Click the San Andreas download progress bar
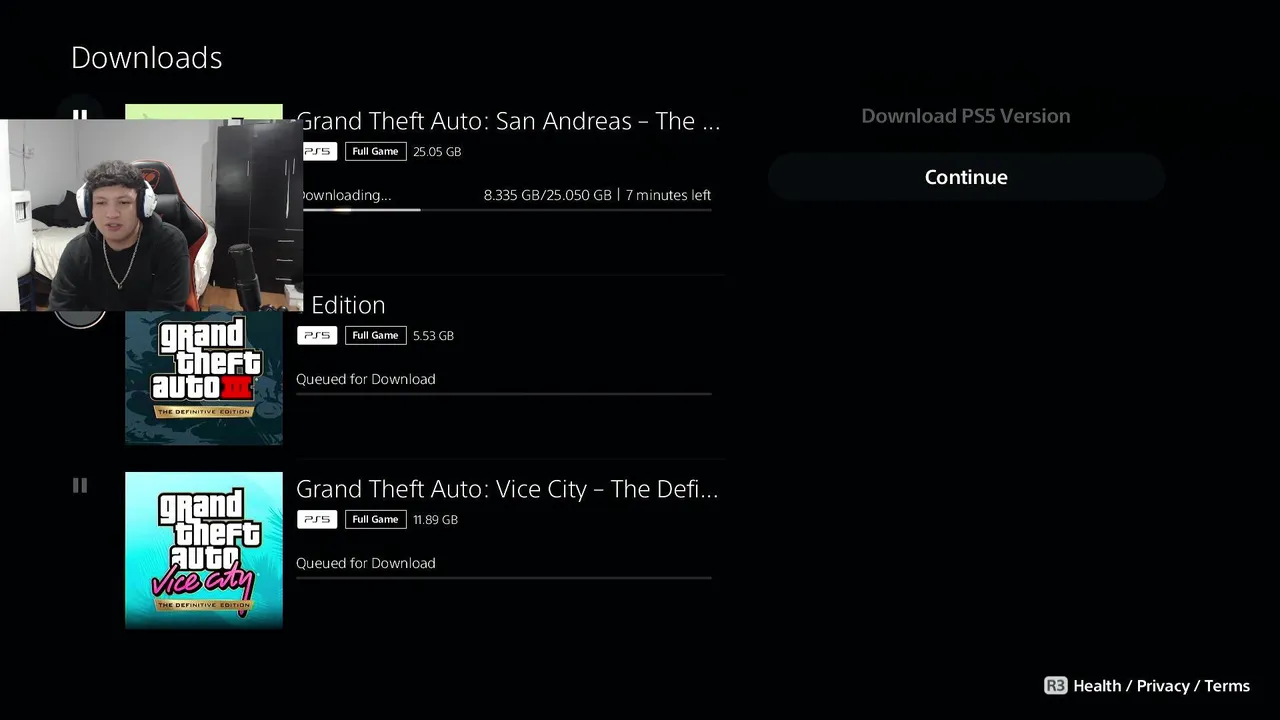The image size is (1280, 720). pyautogui.click(x=504, y=210)
